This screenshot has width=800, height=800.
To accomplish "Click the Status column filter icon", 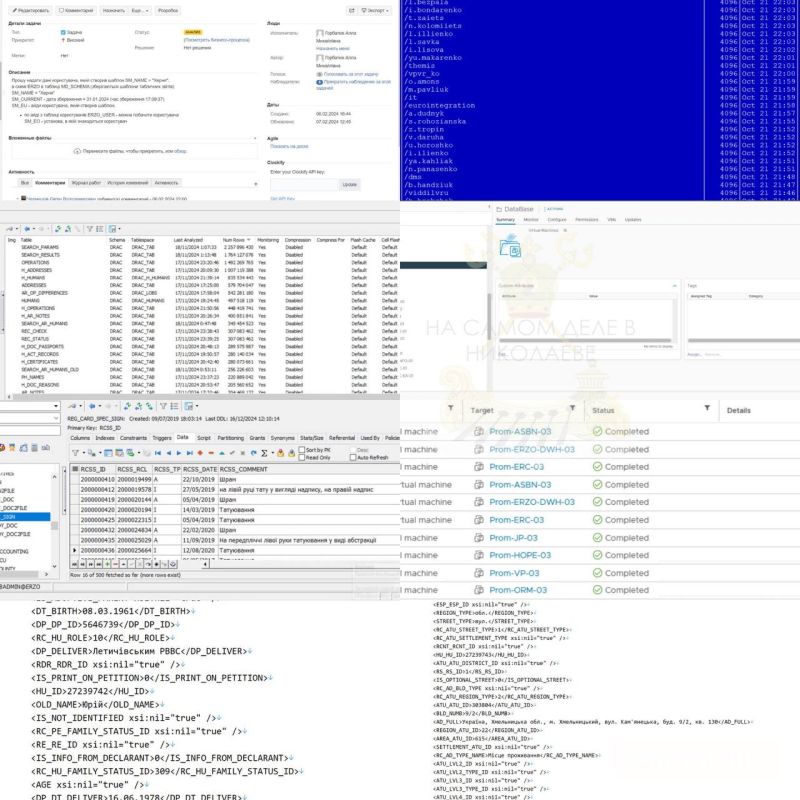I will 707,408.
